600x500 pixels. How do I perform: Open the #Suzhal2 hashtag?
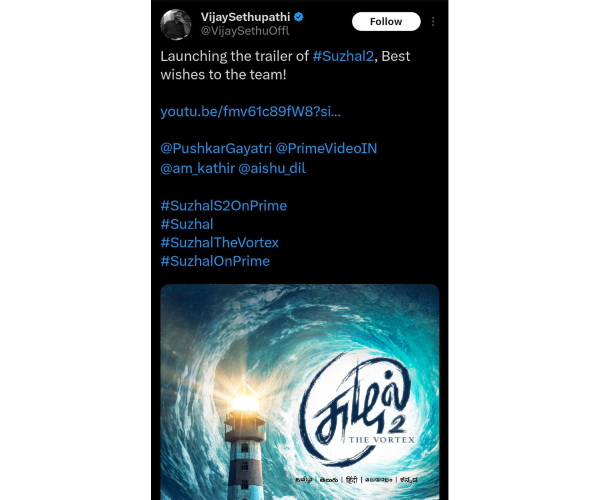tap(343, 56)
